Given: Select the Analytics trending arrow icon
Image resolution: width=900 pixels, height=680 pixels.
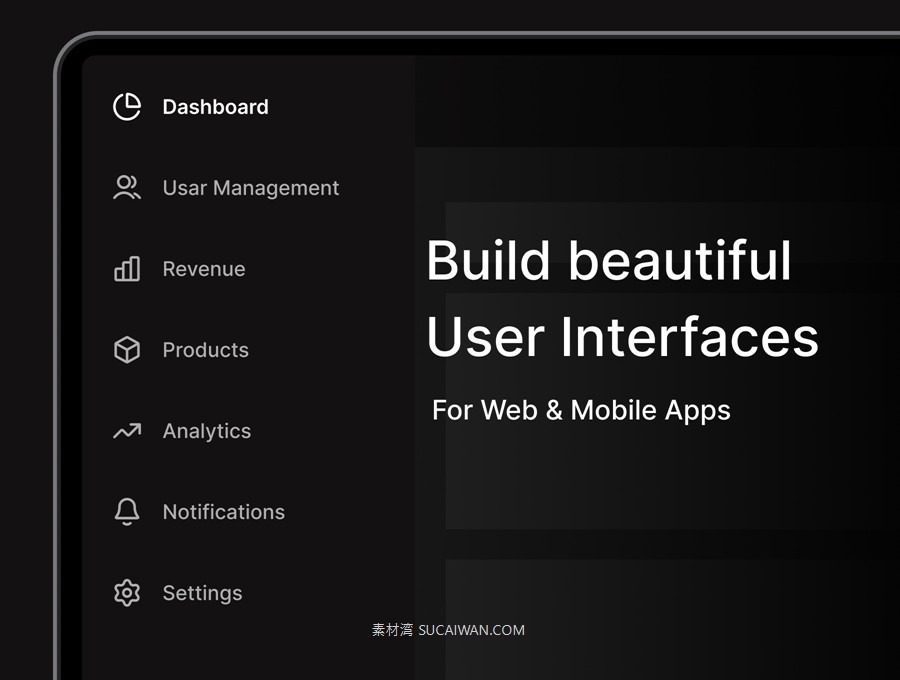Looking at the screenshot, I should pos(127,431).
